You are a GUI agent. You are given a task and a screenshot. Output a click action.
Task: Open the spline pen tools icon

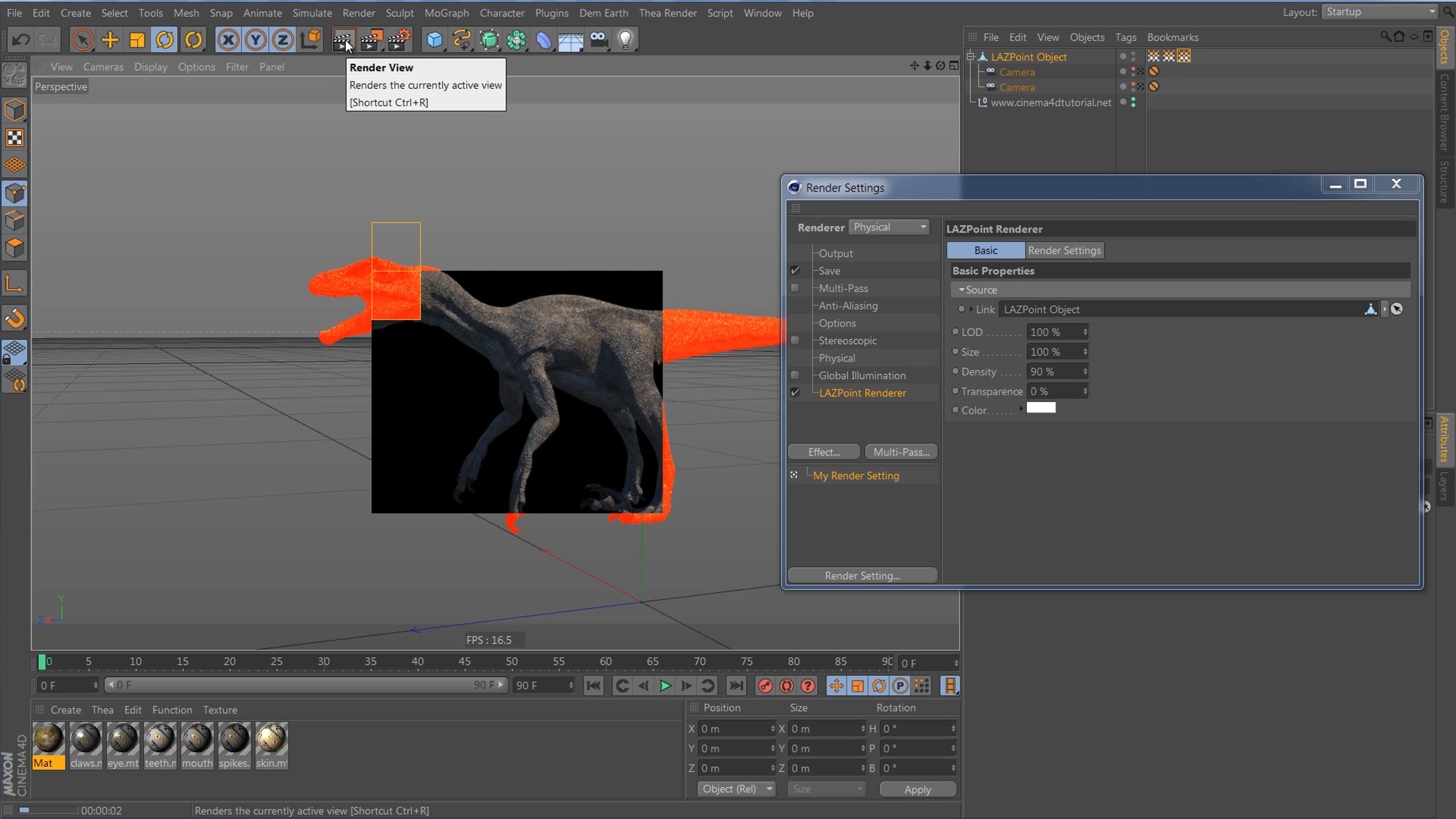tap(462, 40)
